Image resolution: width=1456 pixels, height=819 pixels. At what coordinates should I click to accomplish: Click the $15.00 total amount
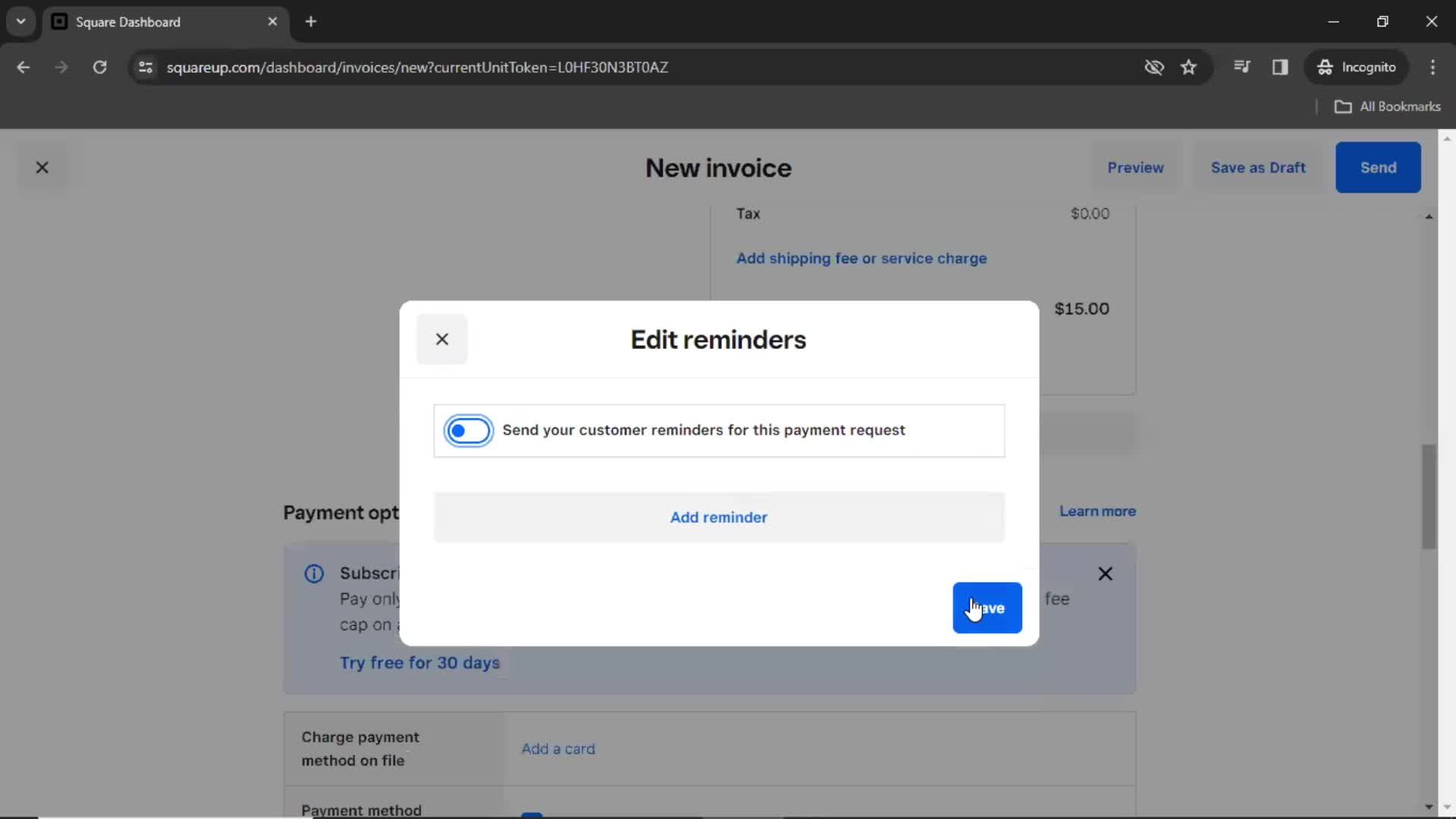[x=1081, y=309]
